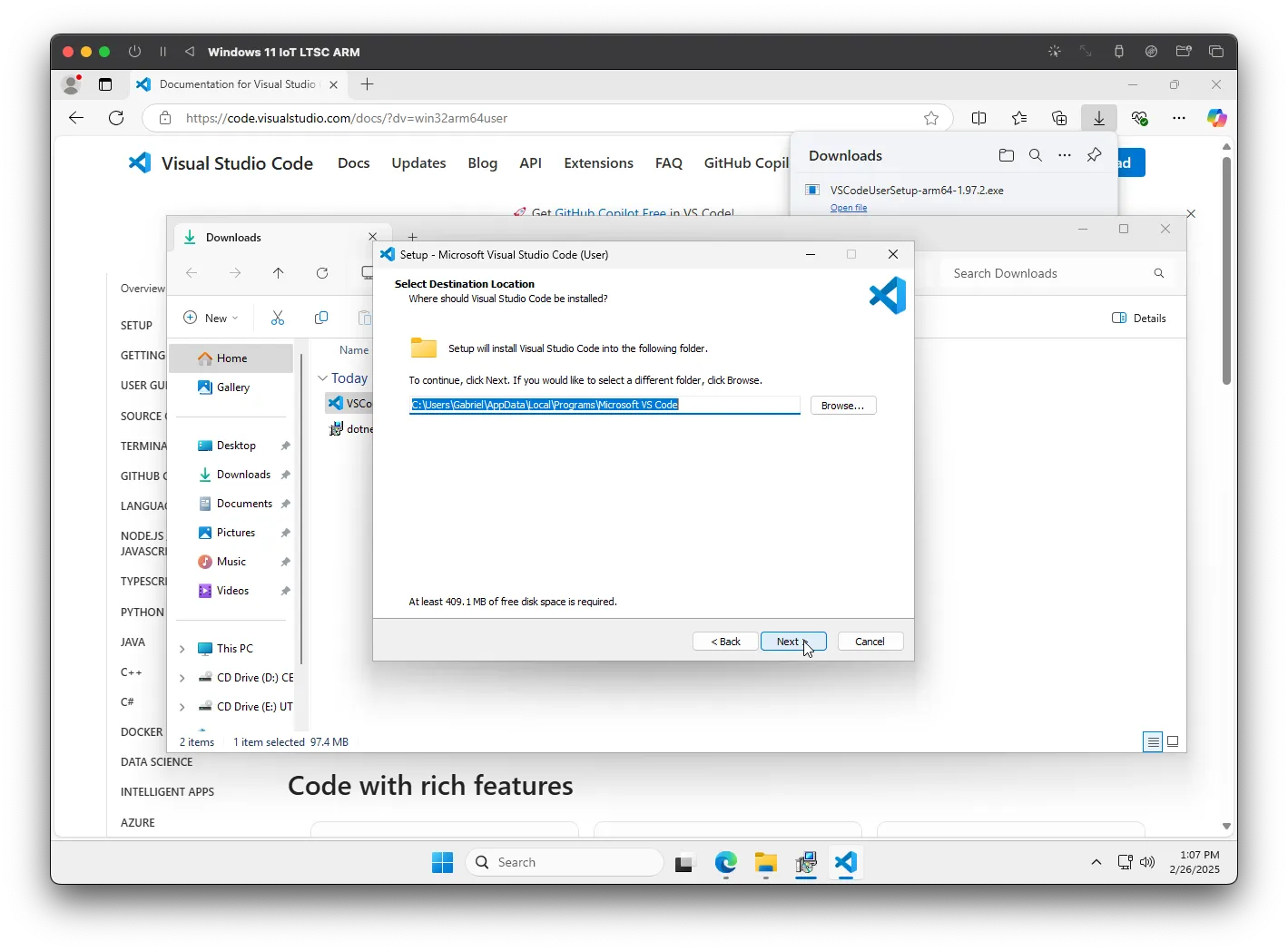The image size is (1288, 951).
Task: Refresh the browser page
Action: pyautogui.click(x=116, y=118)
